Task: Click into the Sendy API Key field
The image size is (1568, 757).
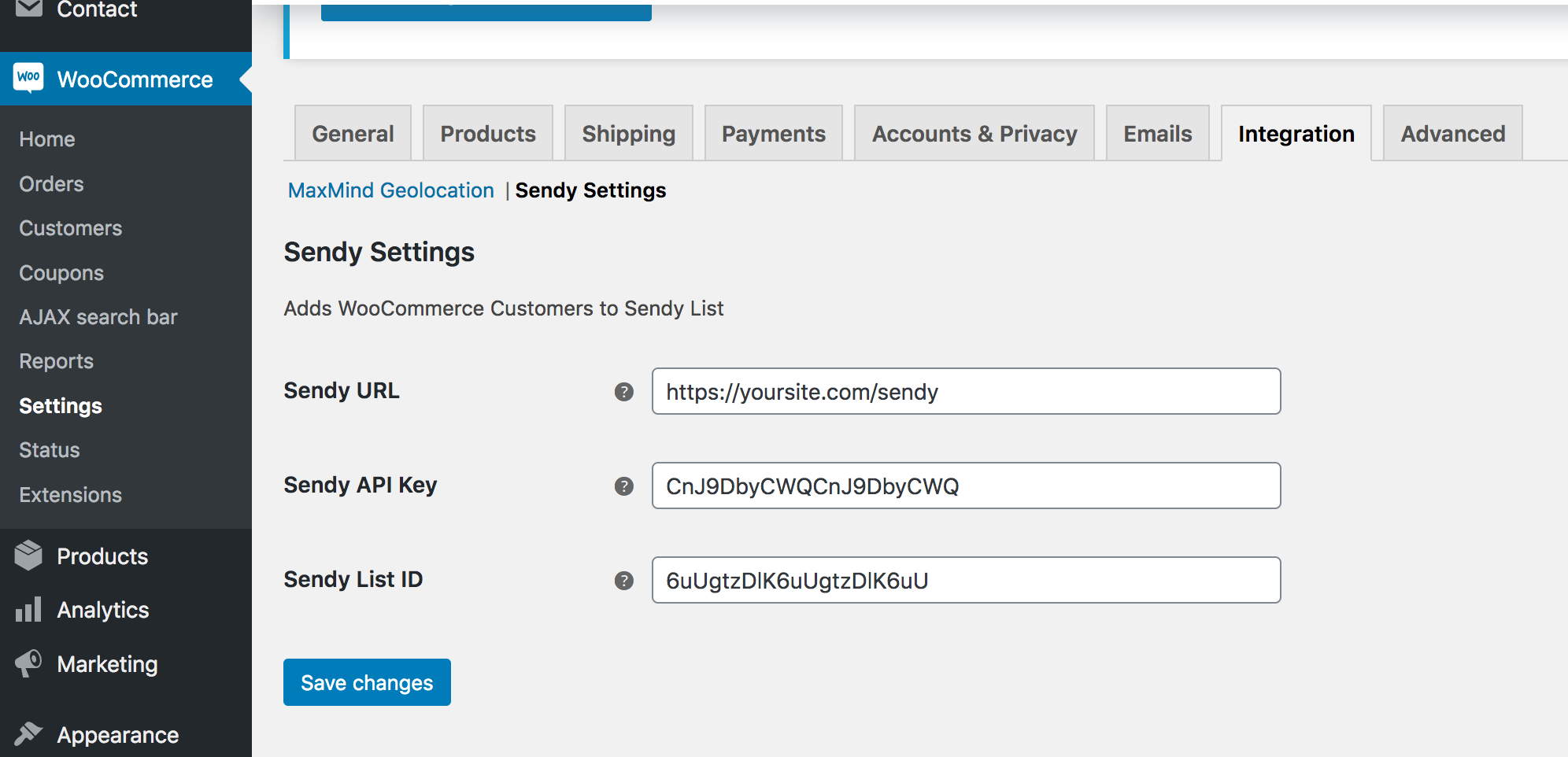Action: 967,486
